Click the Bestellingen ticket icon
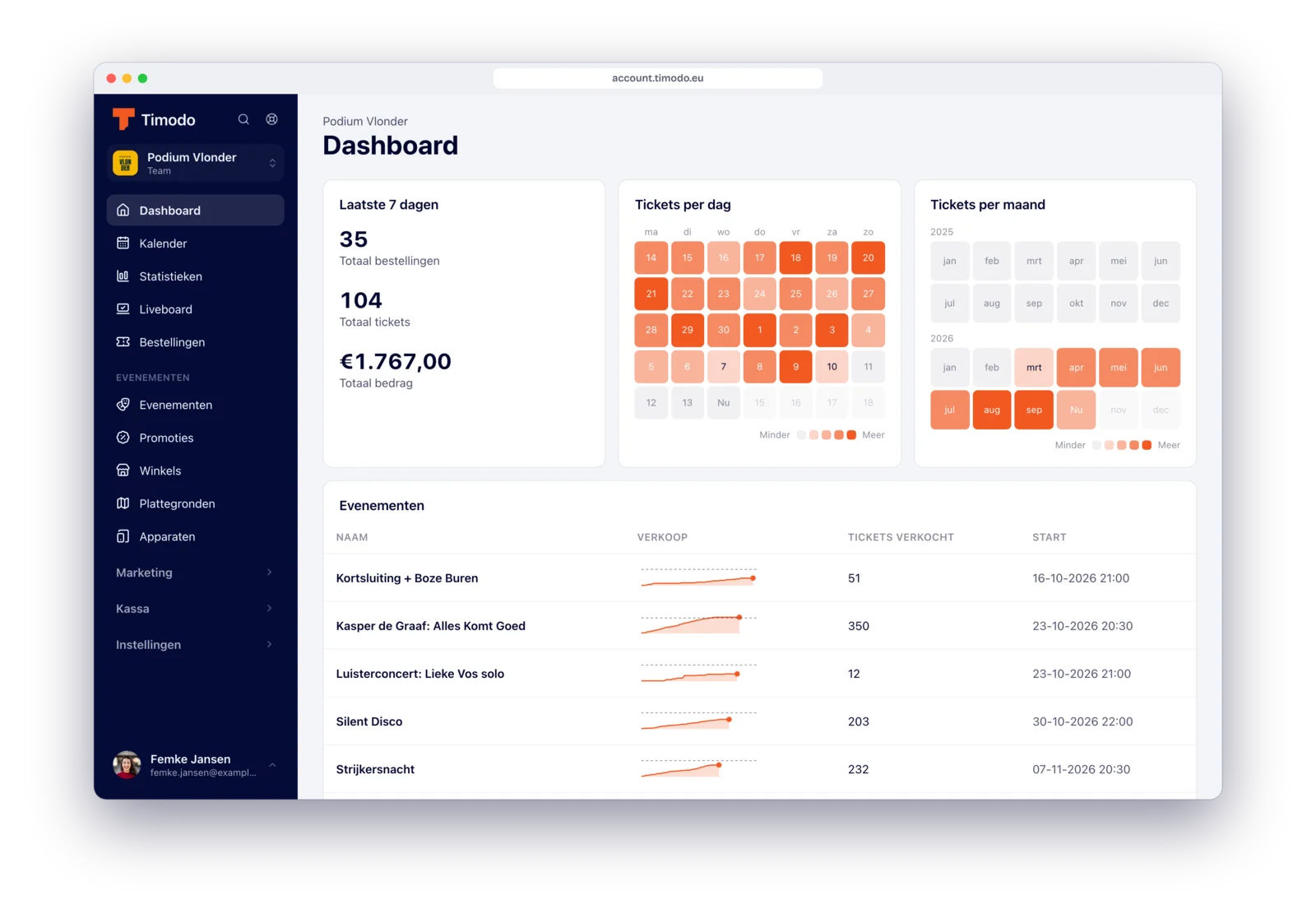The image size is (1316, 909). (x=123, y=341)
